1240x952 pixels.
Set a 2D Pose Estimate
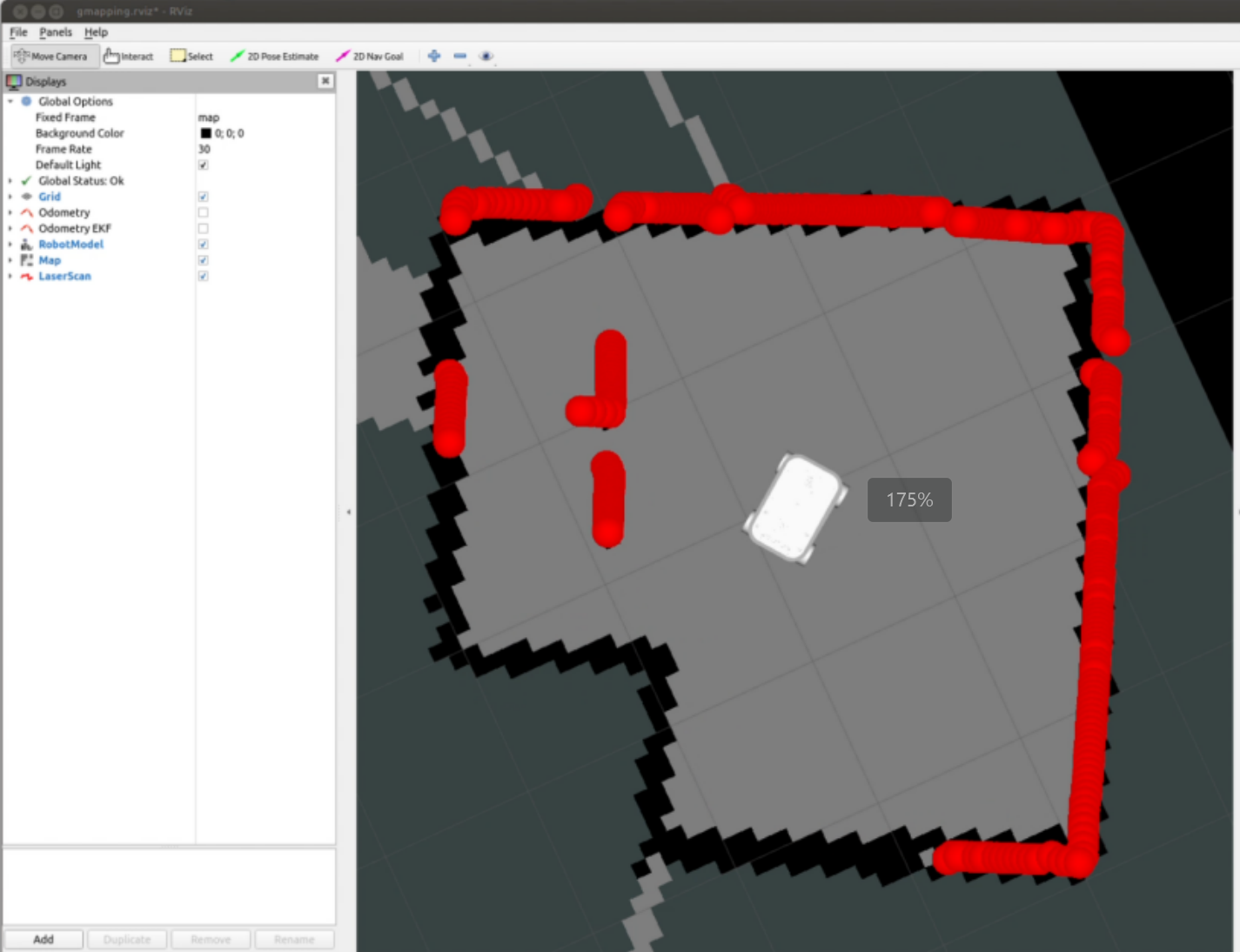tap(274, 56)
